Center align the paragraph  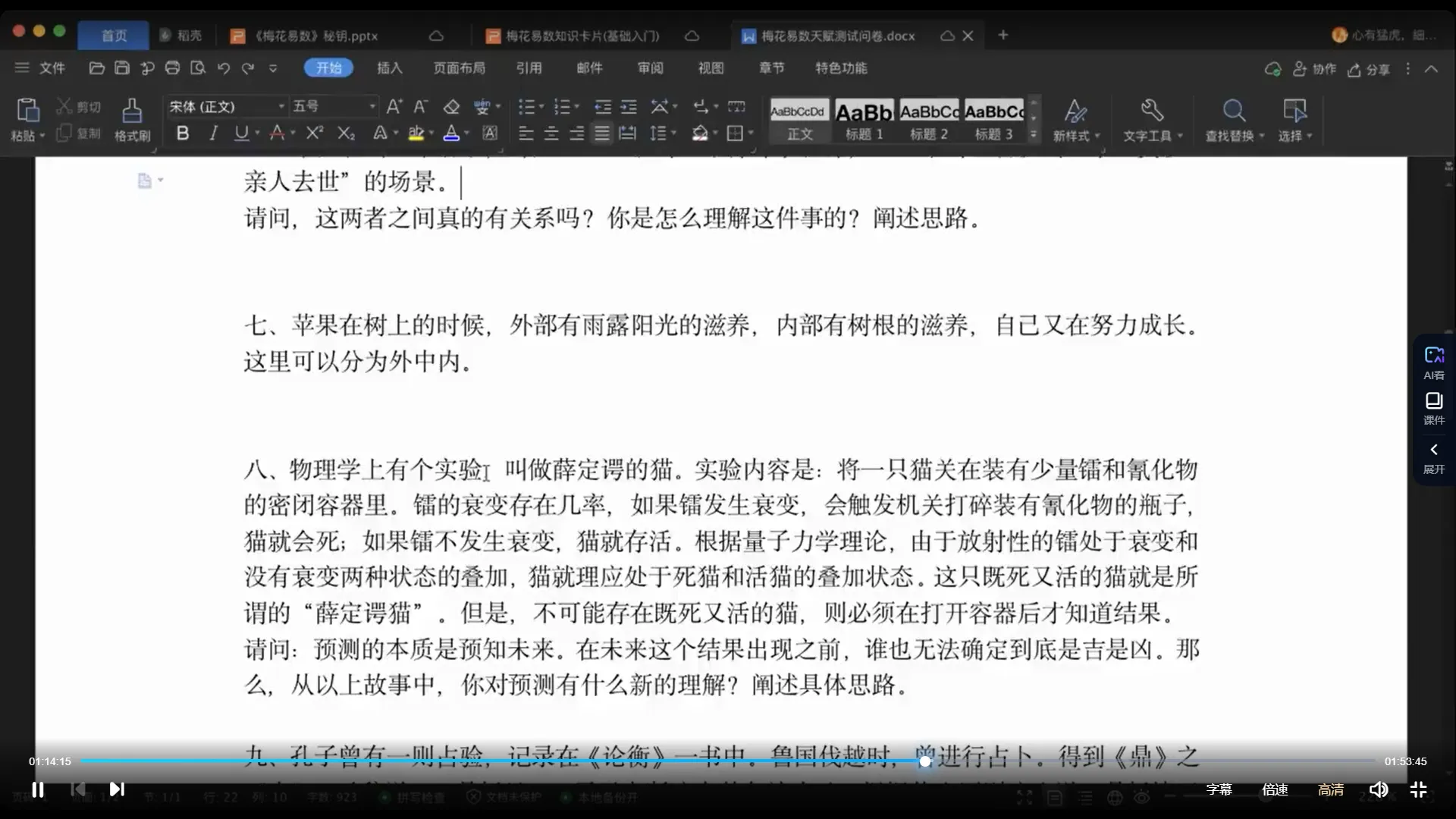(x=551, y=133)
